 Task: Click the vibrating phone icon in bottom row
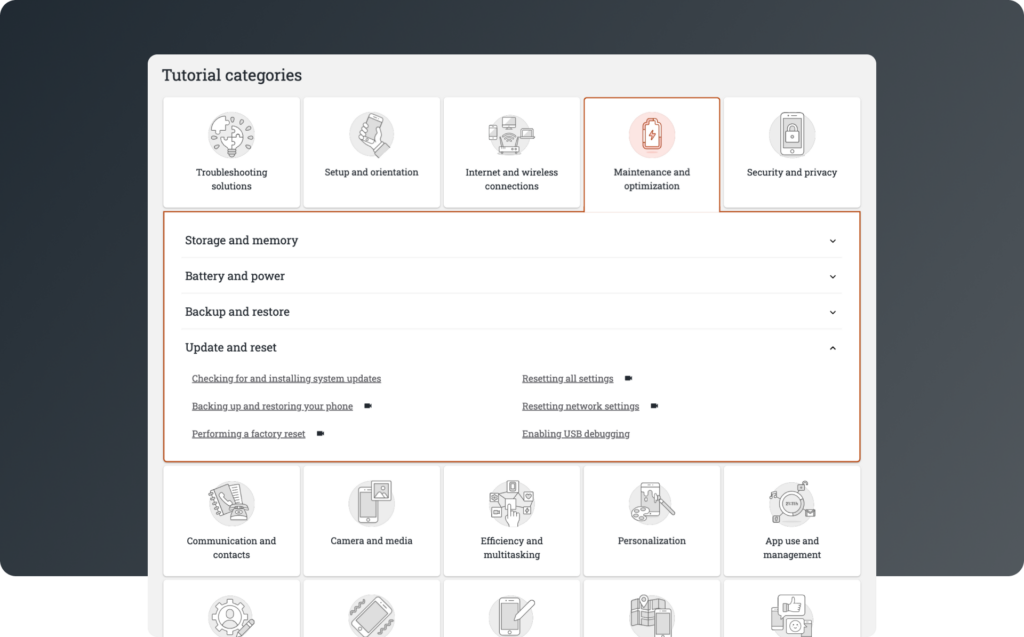372,615
